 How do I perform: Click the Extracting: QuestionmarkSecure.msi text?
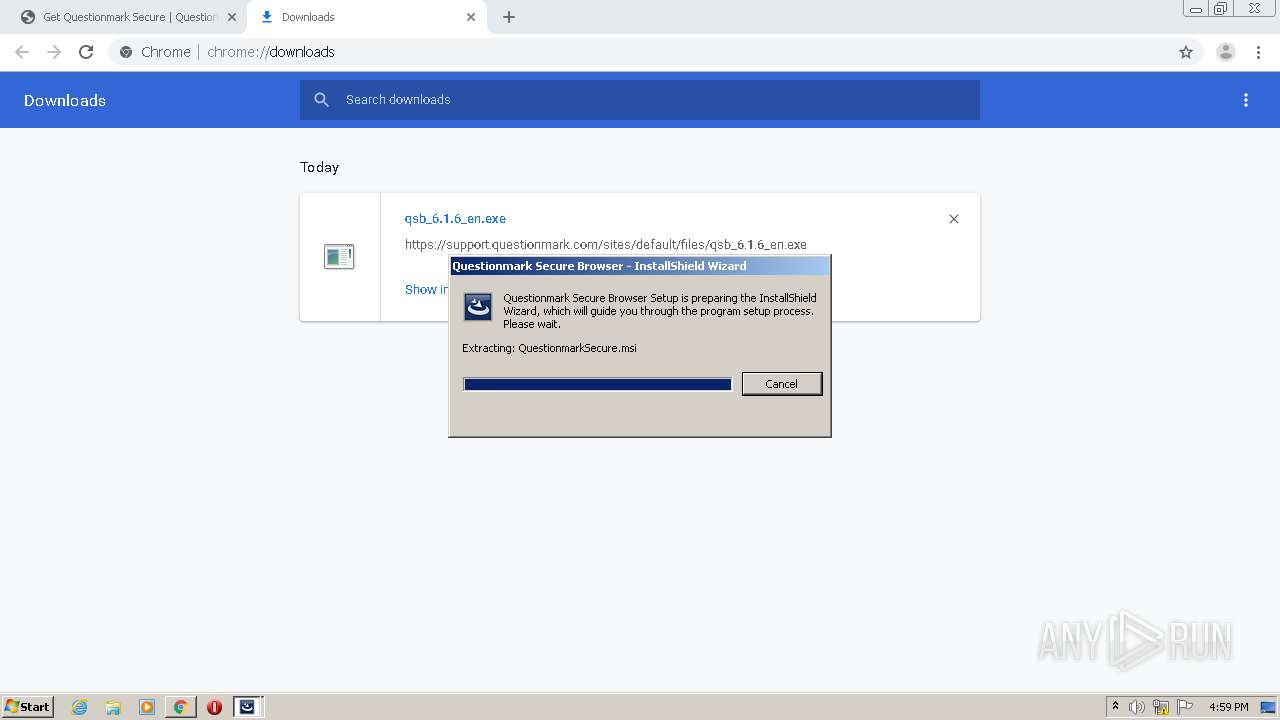549,348
